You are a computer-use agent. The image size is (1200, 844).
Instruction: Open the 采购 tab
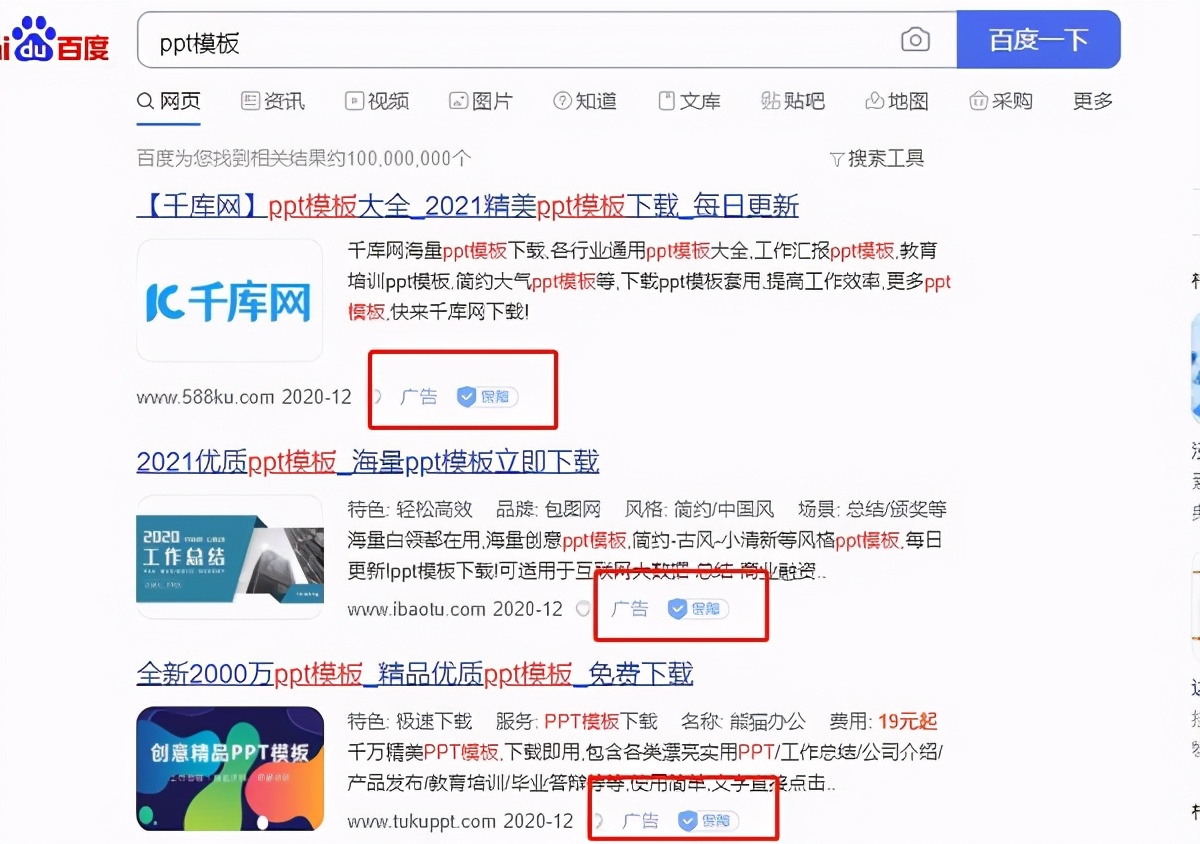tap(1001, 101)
